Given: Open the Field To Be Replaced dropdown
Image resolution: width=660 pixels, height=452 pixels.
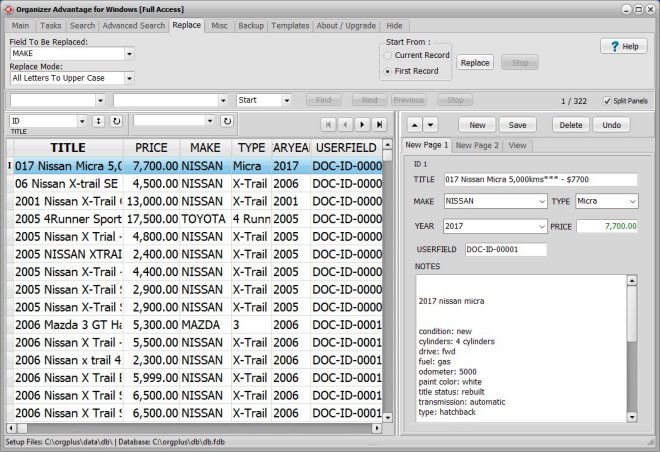Looking at the screenshot, I should (129, 54).
